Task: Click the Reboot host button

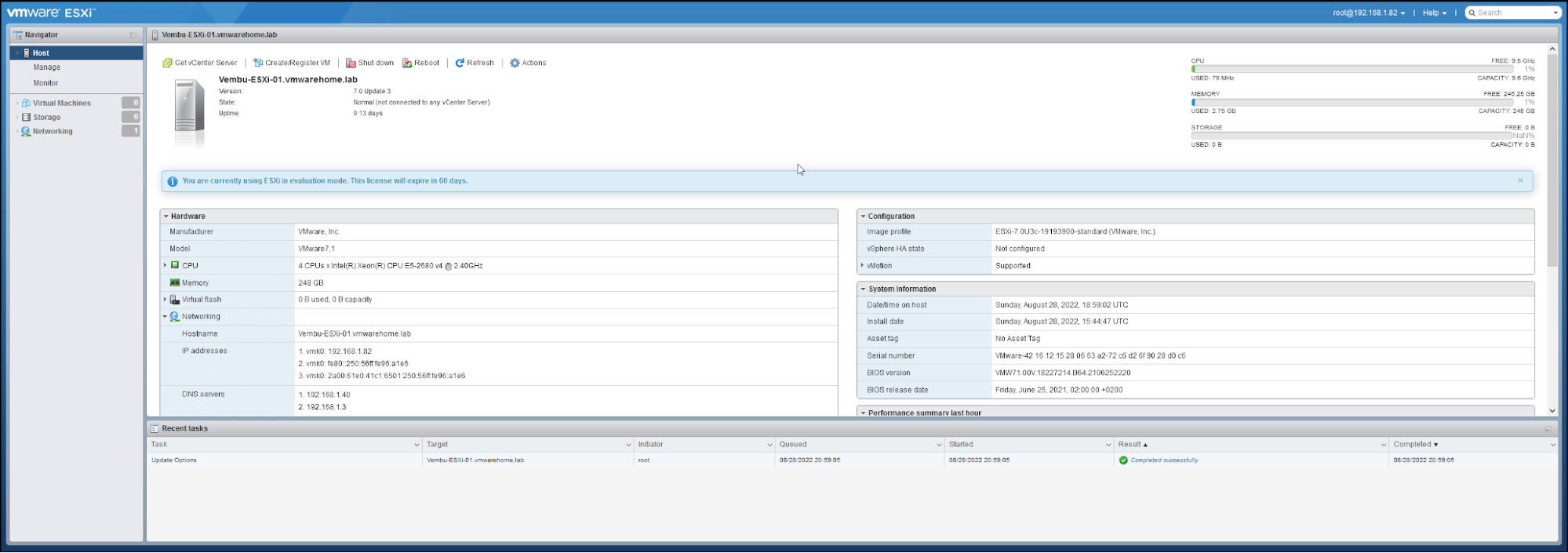Action: 421,63
